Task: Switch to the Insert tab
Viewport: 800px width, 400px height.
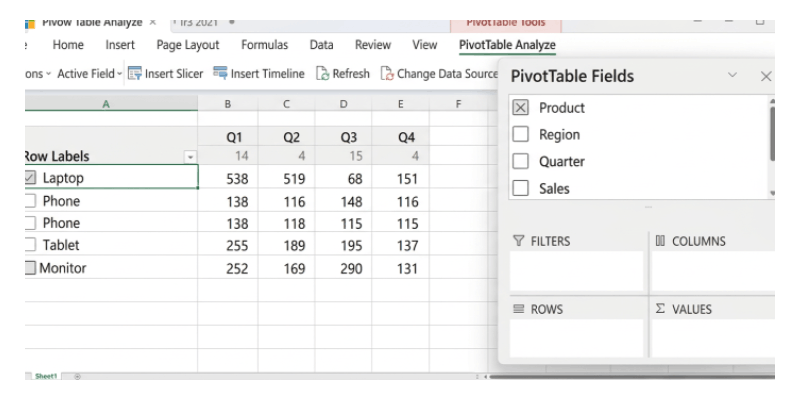Action: [x=120, y=45]
